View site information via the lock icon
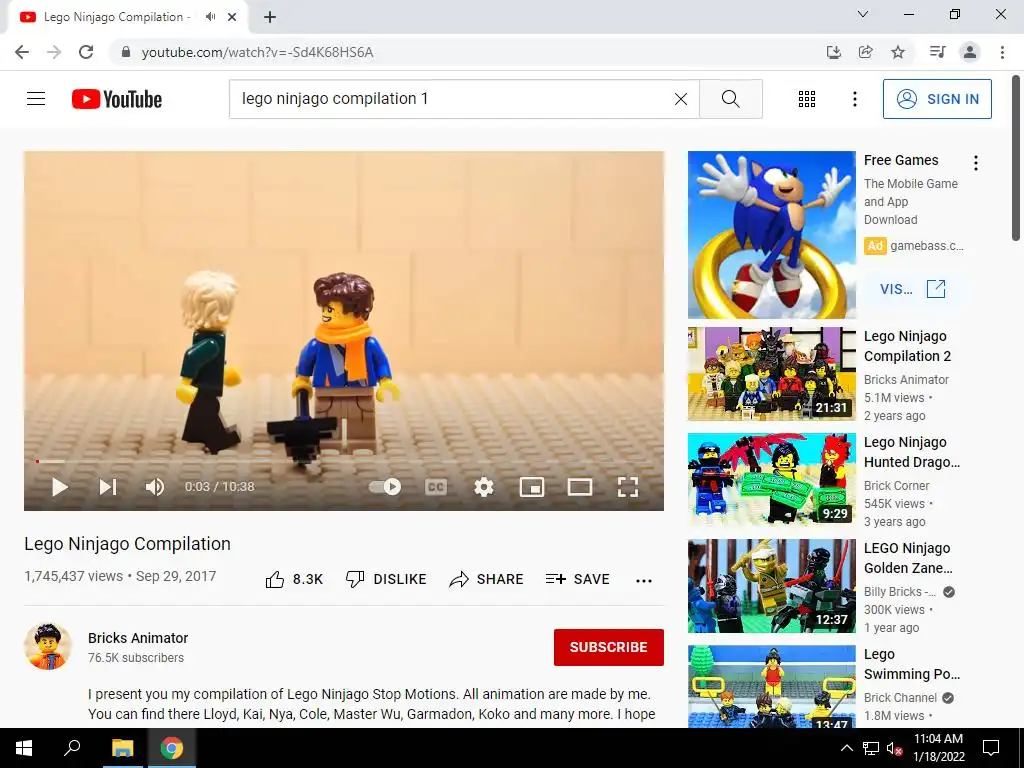The height and width of the screenshot is (768, 1024). 125,52
